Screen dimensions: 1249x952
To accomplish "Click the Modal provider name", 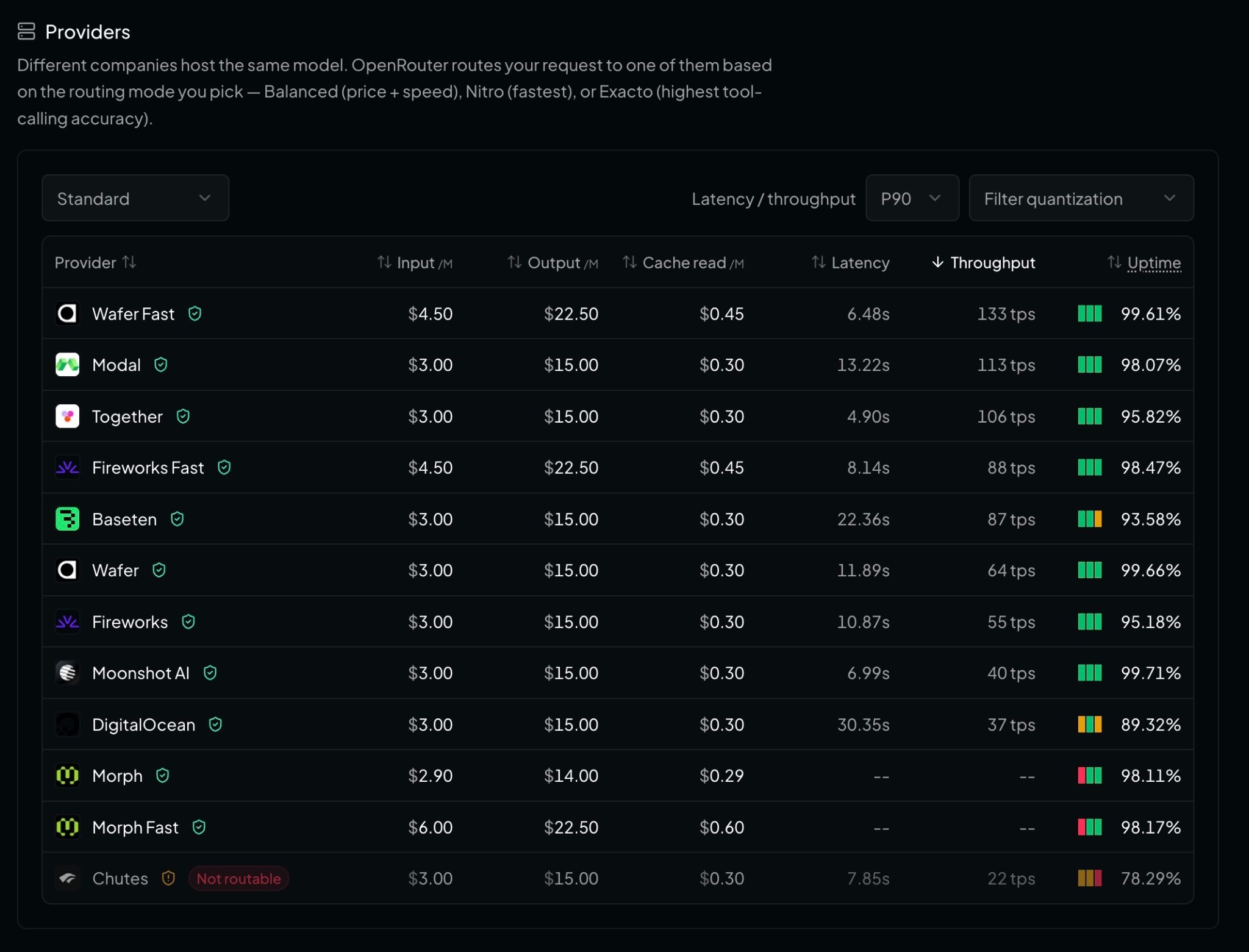I will coord(116,365).
